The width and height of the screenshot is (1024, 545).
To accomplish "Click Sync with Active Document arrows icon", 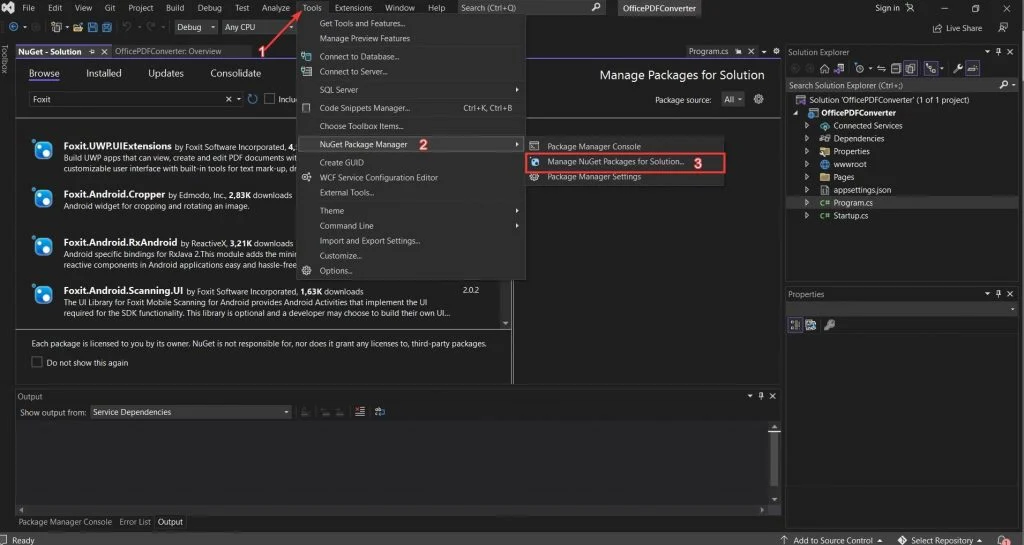I will click(882, 69).
